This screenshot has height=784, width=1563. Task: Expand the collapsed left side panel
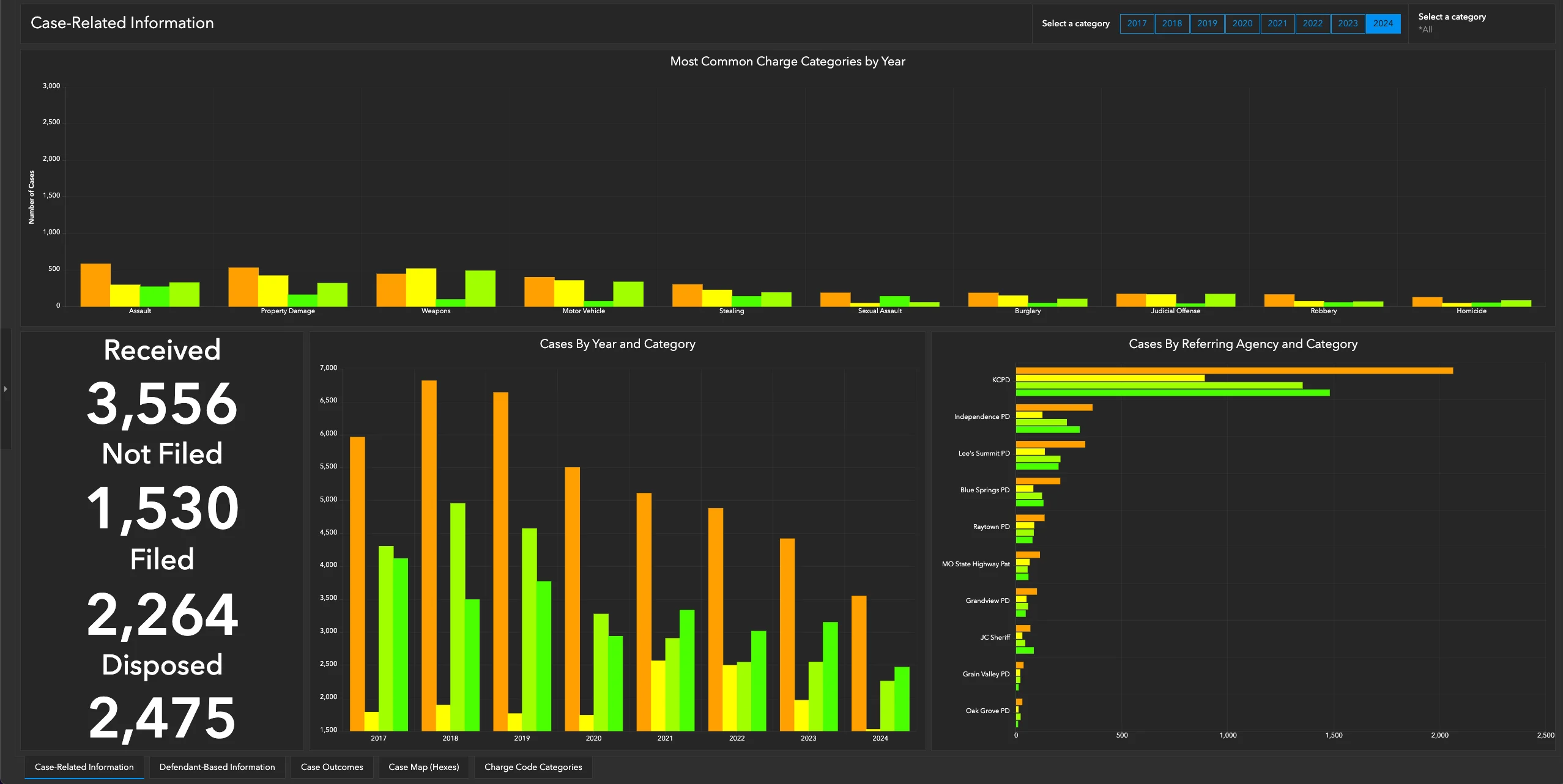click(x=6, y=389)
